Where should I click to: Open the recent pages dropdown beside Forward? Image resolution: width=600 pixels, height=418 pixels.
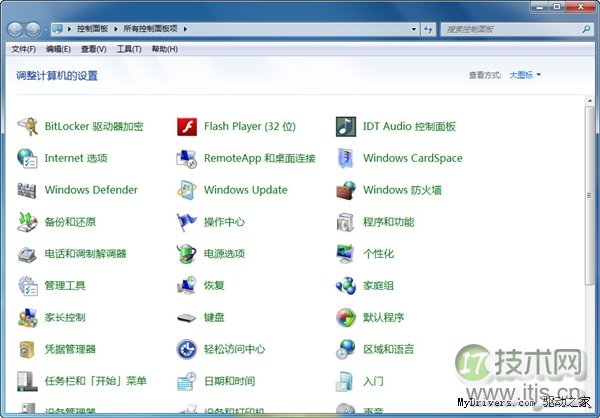coord(46,29)
